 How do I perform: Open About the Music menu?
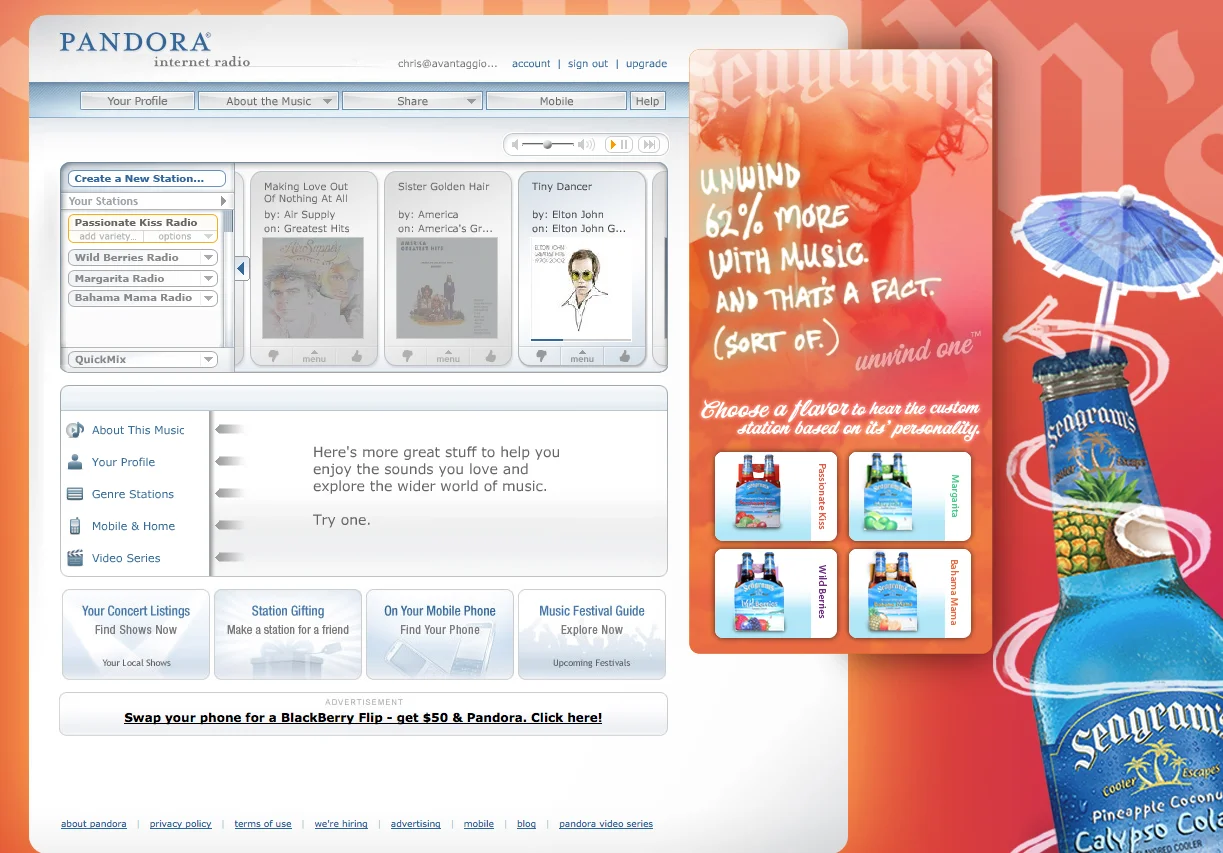(268, 101)
